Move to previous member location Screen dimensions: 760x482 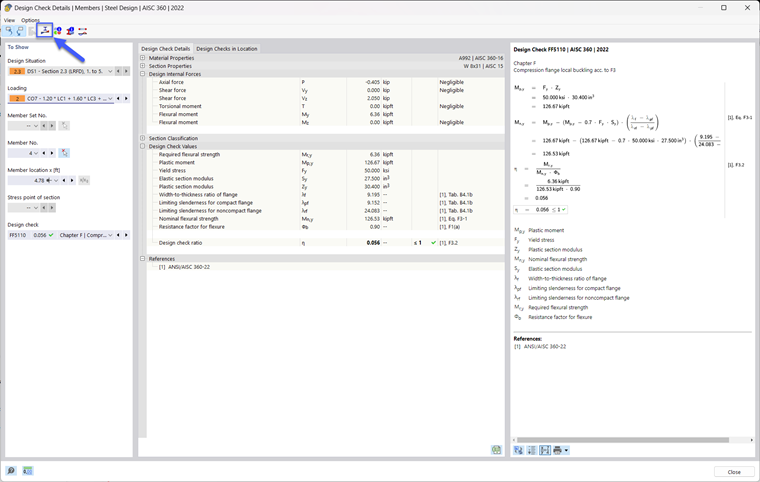(x=64, y=180)
